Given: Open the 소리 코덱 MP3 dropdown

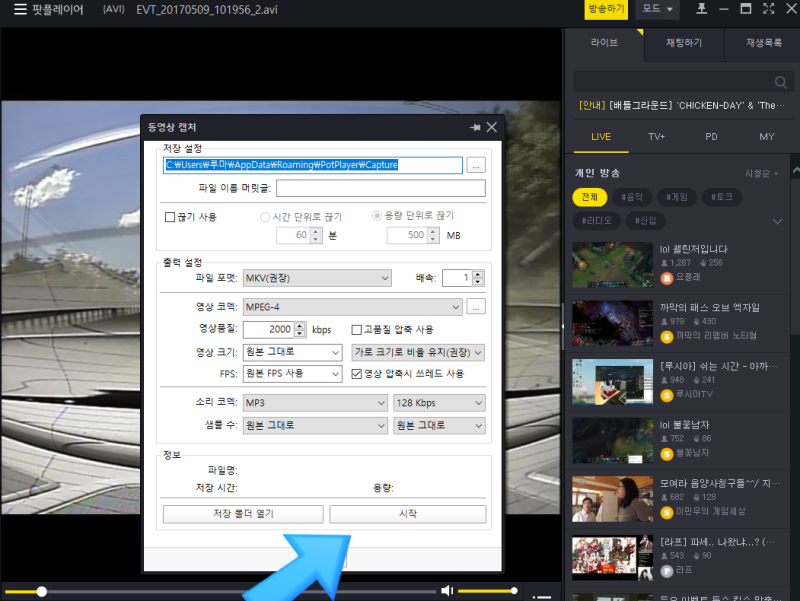Looking at the screenshot, I should pos(315,403).
